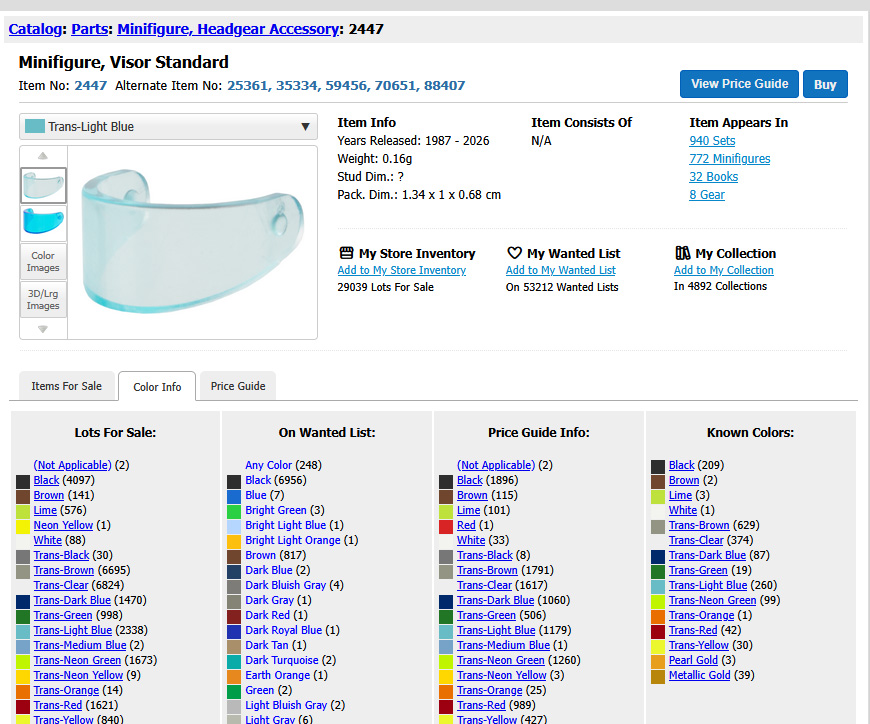Image resolution: width=870 pixels, height=724 pixels.
Task: Open the 772 Minifigures link
Action: pyautogui.click(x=730, y=159)
